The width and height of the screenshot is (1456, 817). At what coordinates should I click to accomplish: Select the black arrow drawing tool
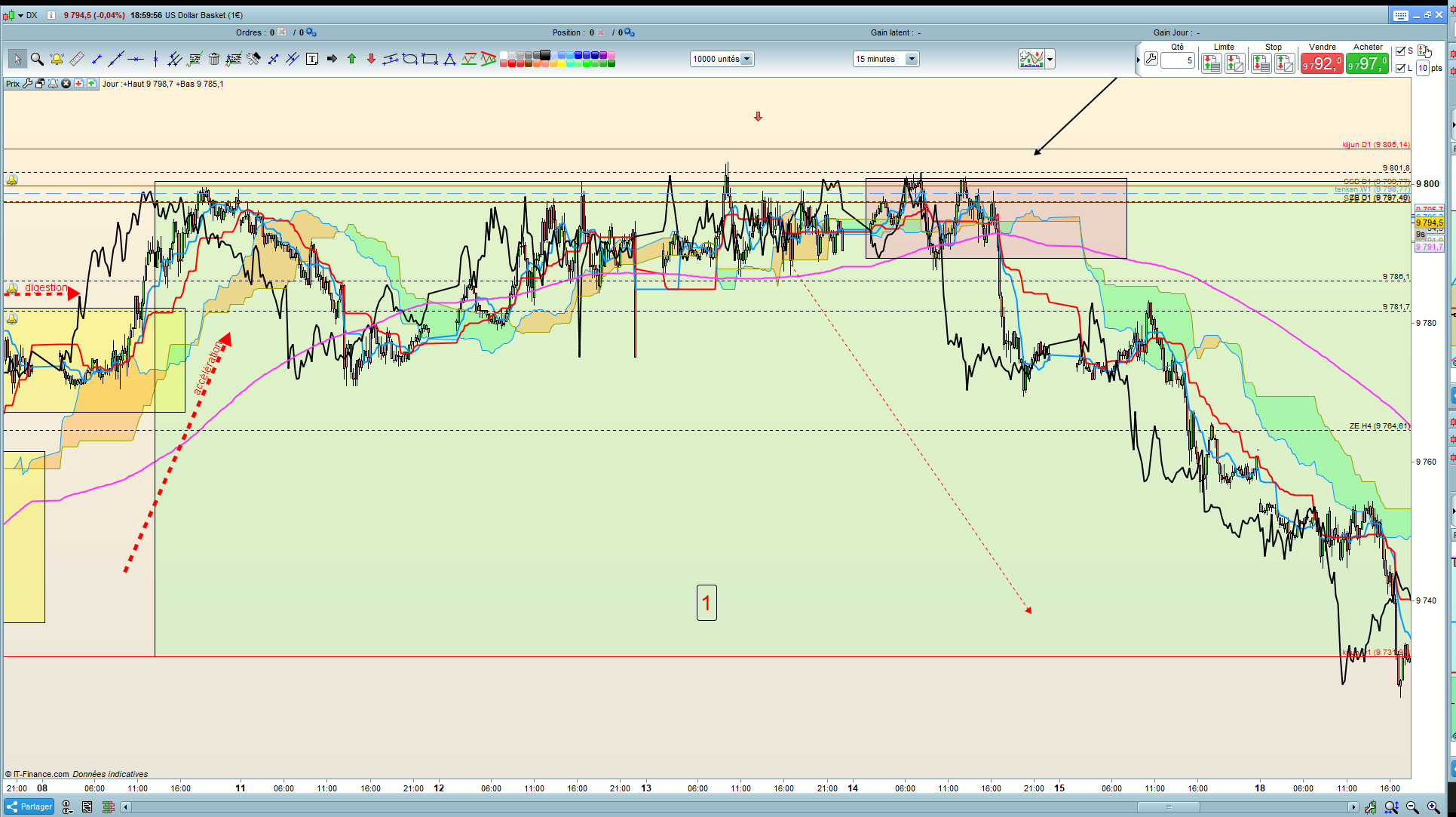tap(332, 59)
